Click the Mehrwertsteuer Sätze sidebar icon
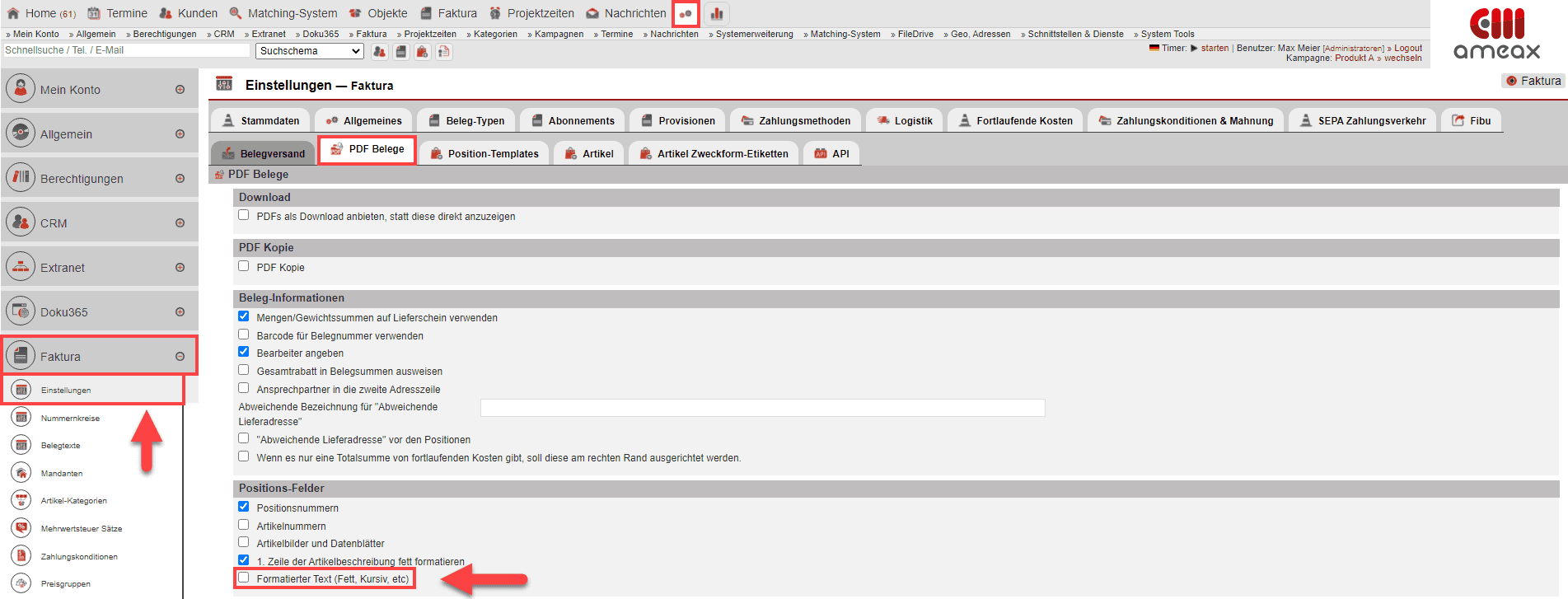Image resolution: width=1568 pixels, height=599 pixels. (x=22, y=528)
